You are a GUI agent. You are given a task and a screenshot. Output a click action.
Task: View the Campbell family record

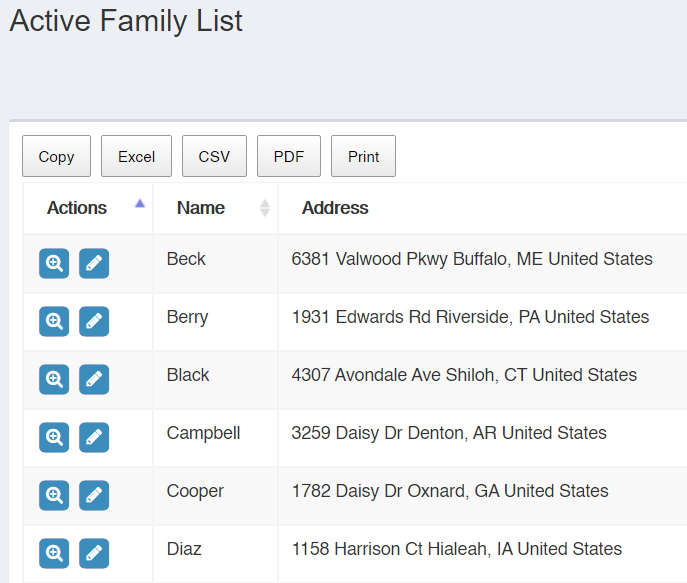pos(54,437)
